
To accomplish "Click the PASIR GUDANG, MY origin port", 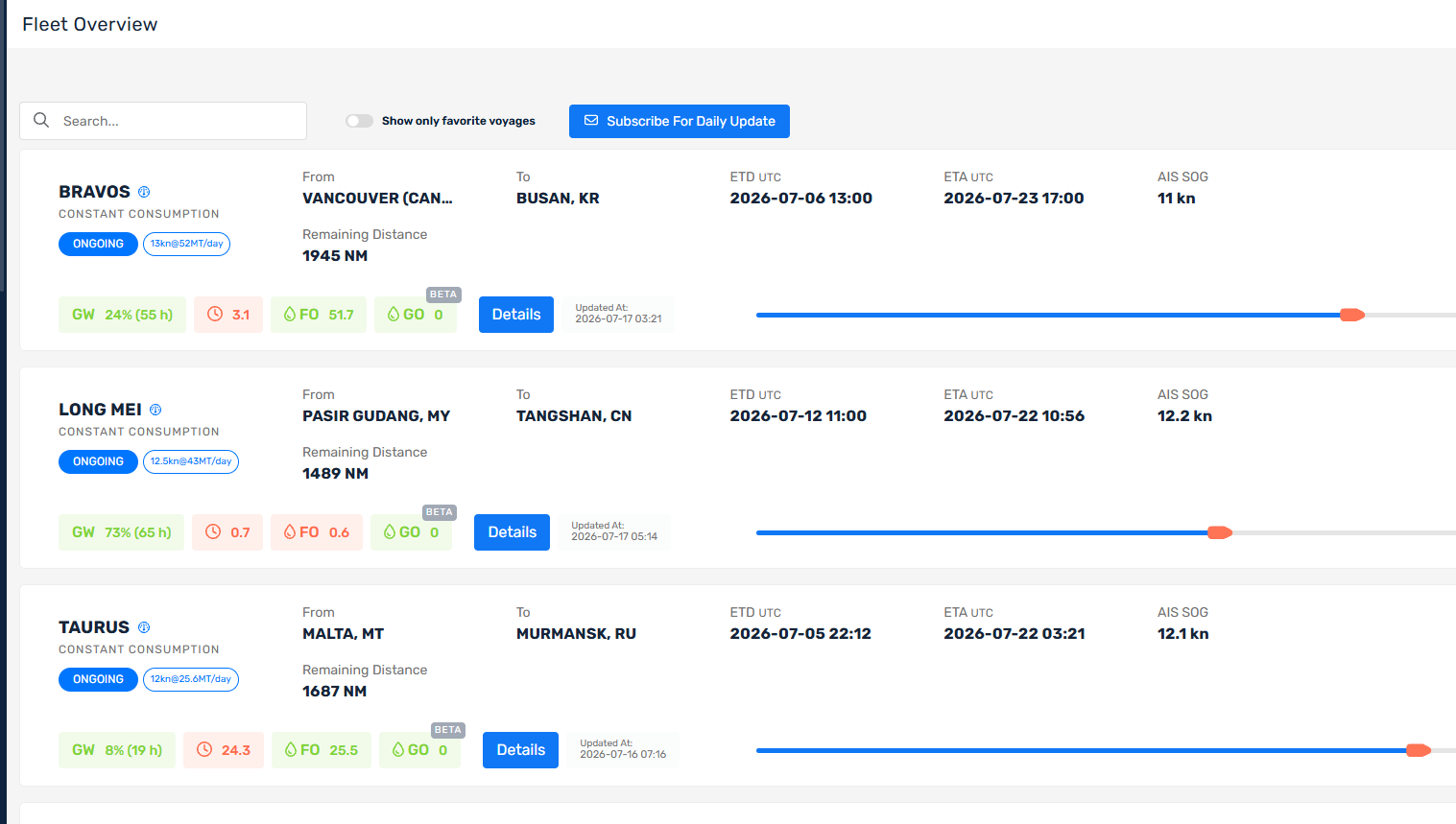I will (376, 416).
